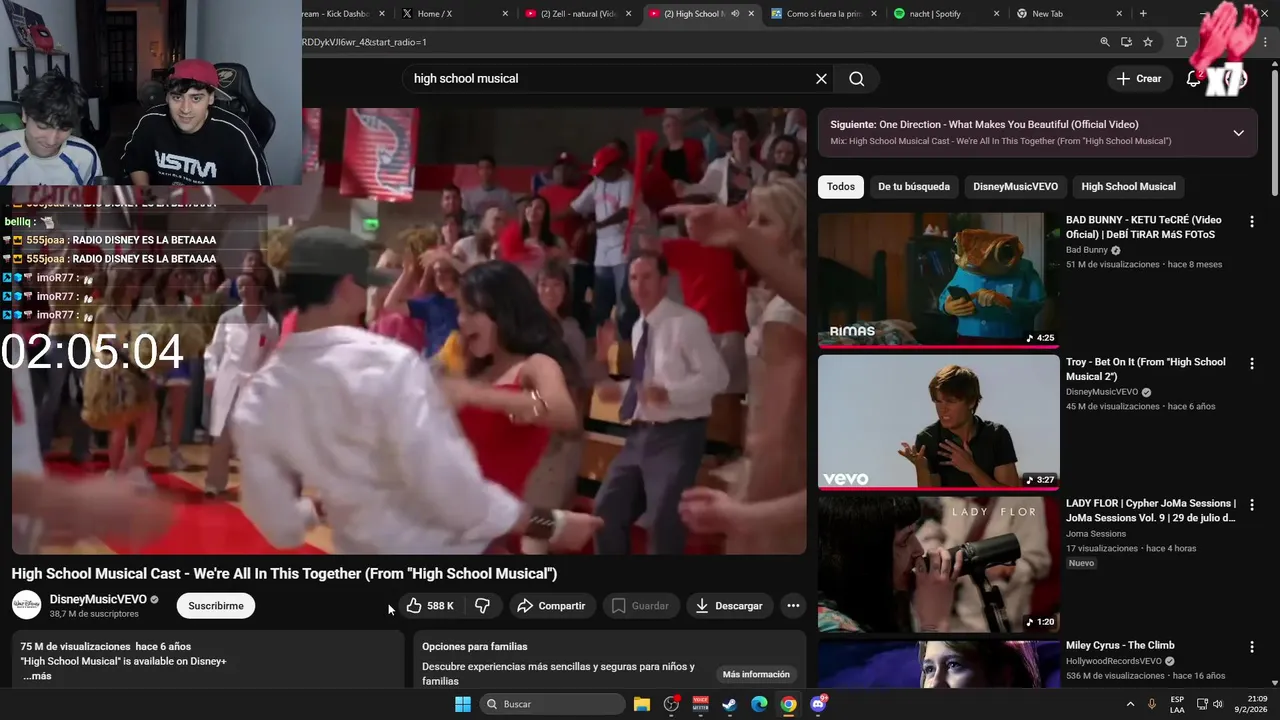Open options for Troy - Bet On It video
The height and width of the screenshot is (720, 1280).
[1252, 363]
